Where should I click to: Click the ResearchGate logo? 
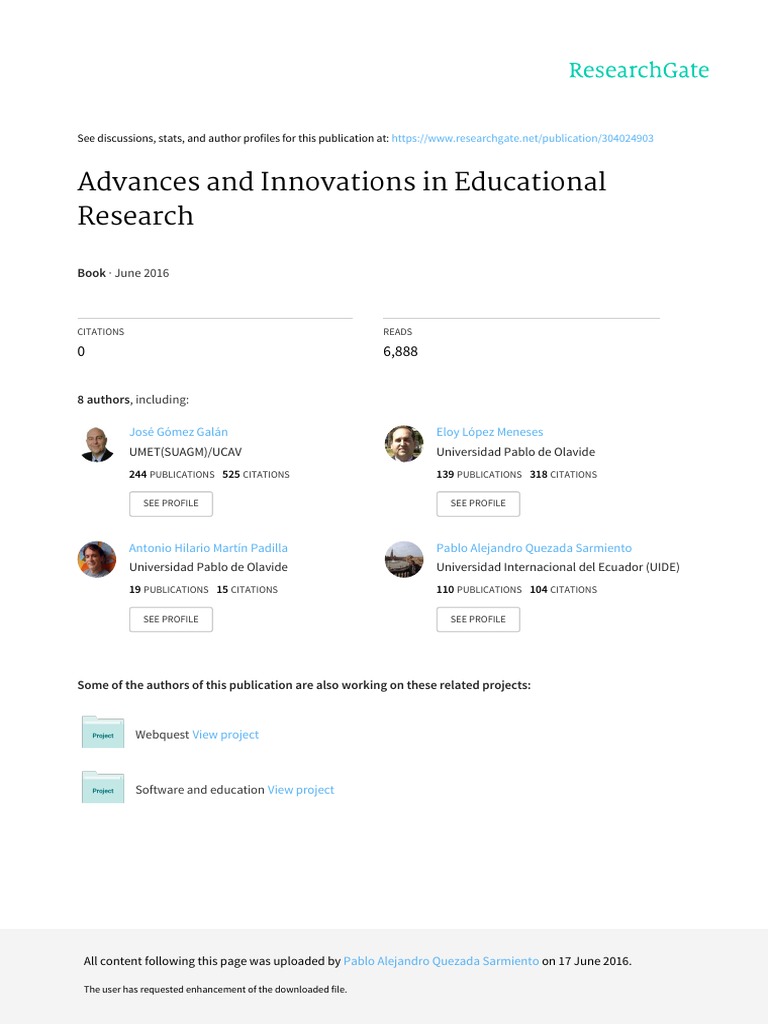click(x=638, y=70)
